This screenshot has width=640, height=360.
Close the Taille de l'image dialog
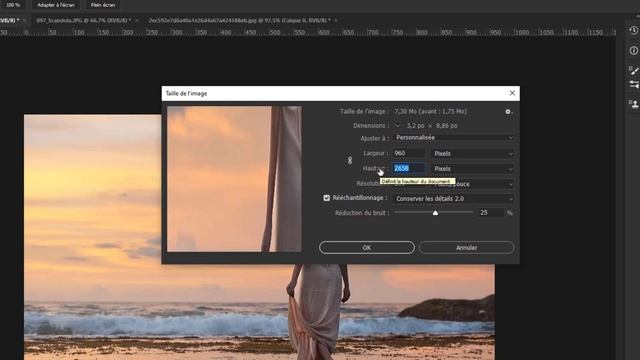(x=512, y=93)
